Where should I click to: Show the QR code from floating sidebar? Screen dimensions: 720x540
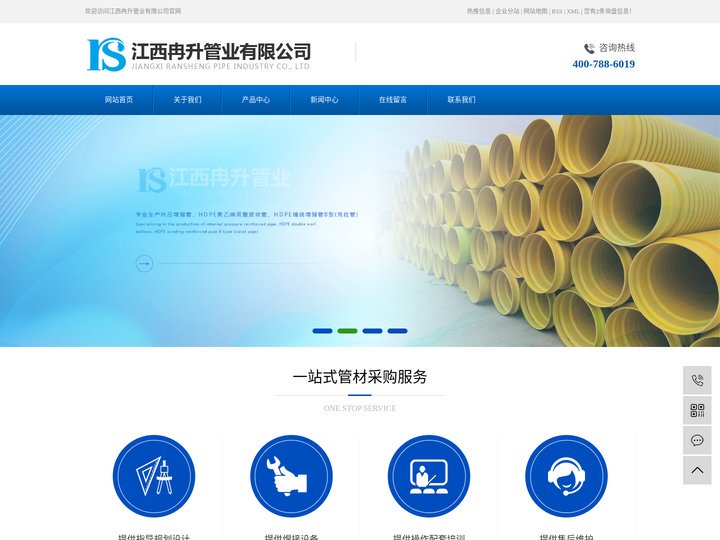coord(697,410)
